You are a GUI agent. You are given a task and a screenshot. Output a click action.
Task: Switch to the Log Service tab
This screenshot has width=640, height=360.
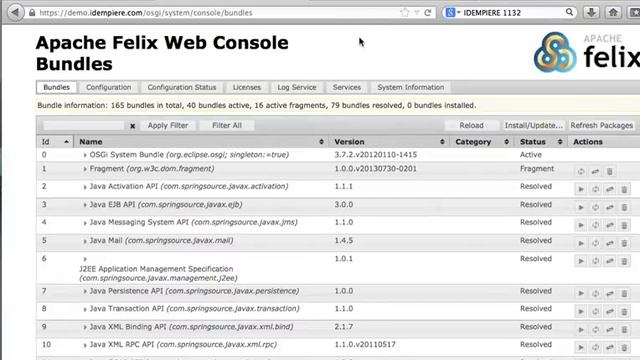pos(297,87)
